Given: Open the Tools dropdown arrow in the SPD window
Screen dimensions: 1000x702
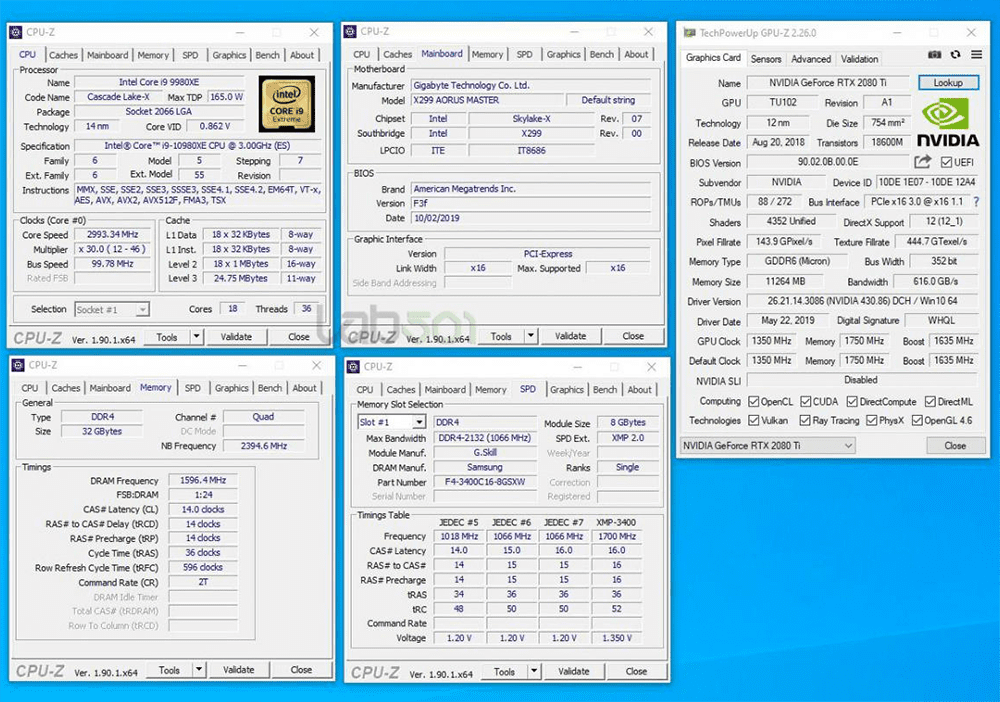Looking at the screenshot, I should [x=534, y=671].
